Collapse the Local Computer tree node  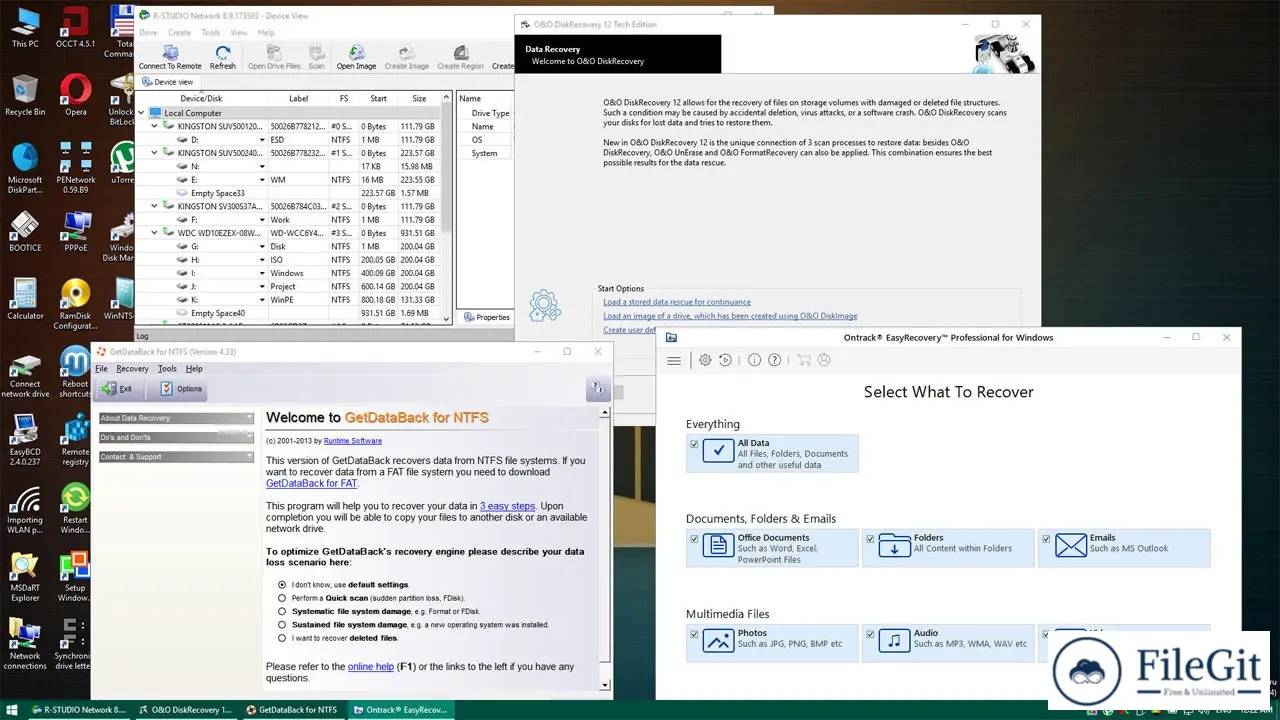tap(141, 113)
